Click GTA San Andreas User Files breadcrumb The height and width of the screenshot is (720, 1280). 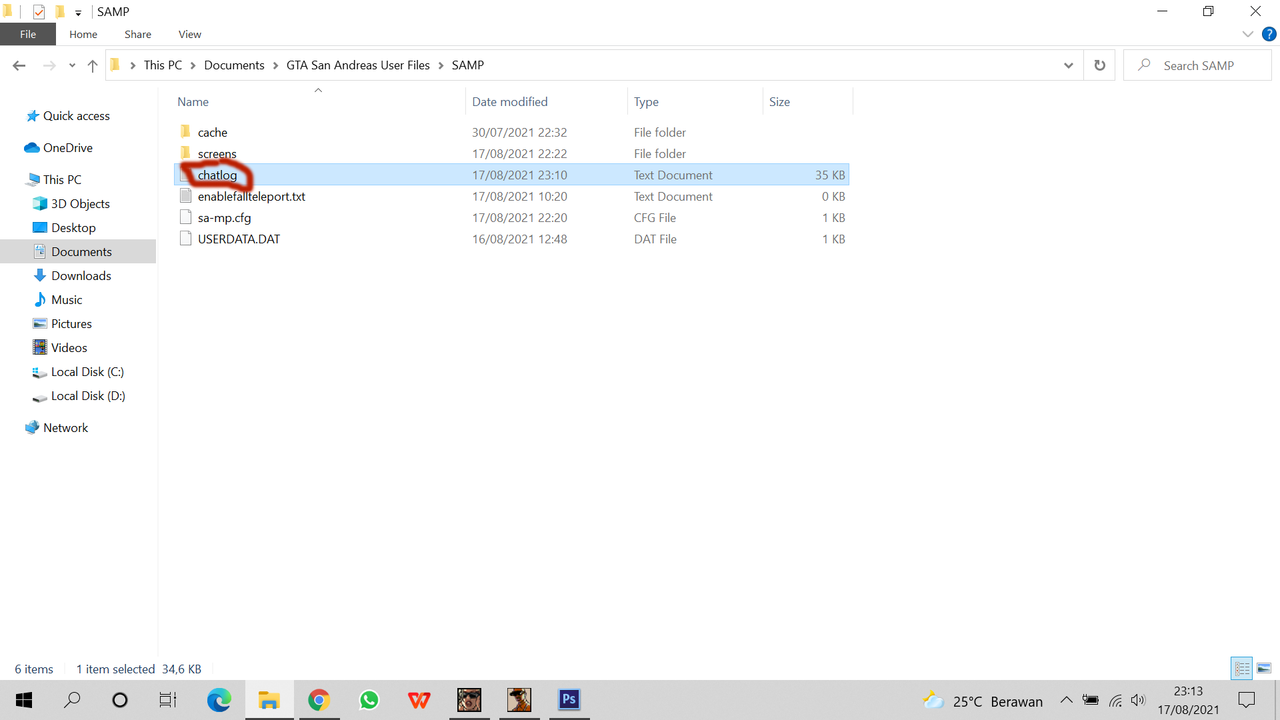[x=358, y=65]
